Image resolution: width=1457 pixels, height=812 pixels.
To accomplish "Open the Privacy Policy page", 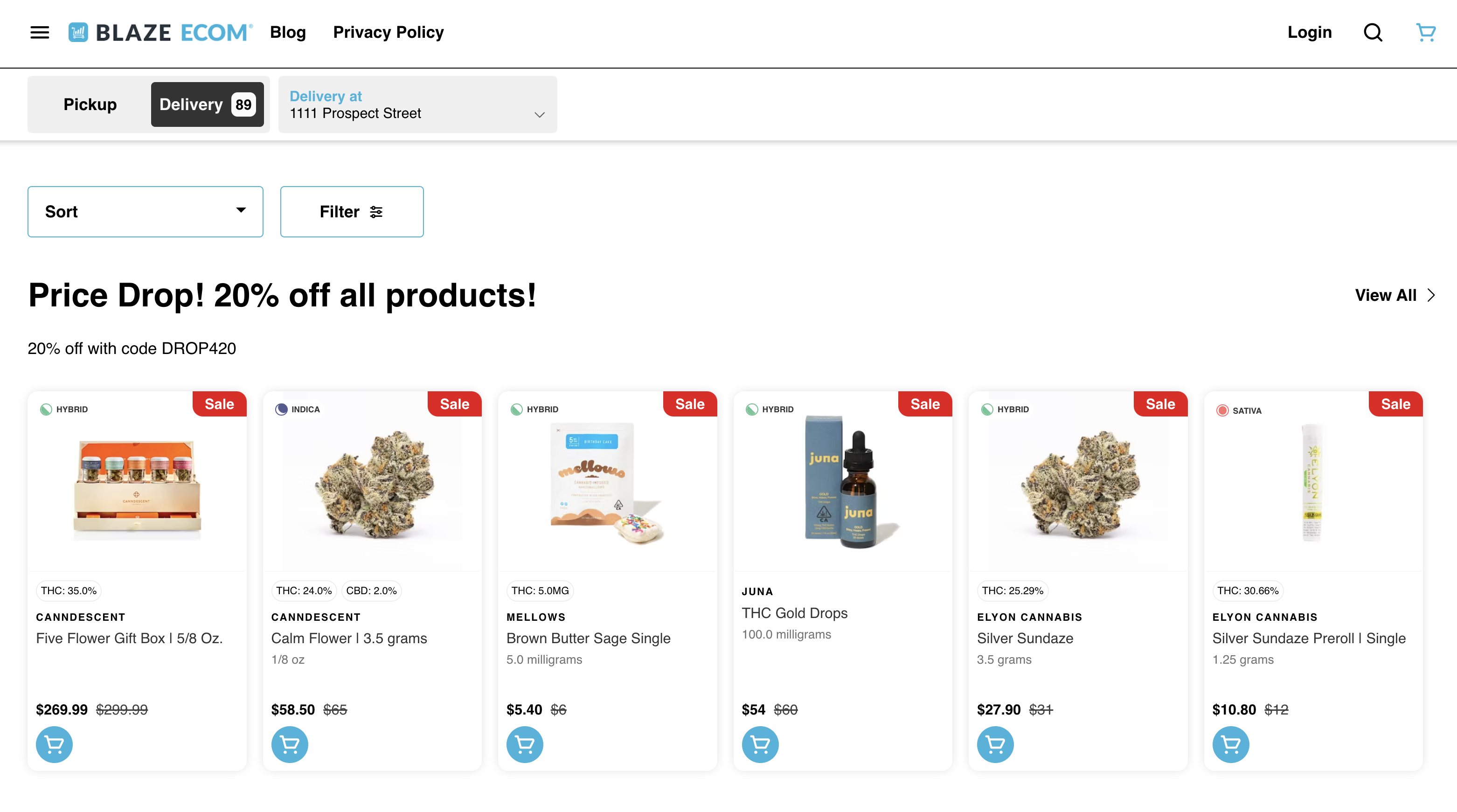I will (388, 32).
